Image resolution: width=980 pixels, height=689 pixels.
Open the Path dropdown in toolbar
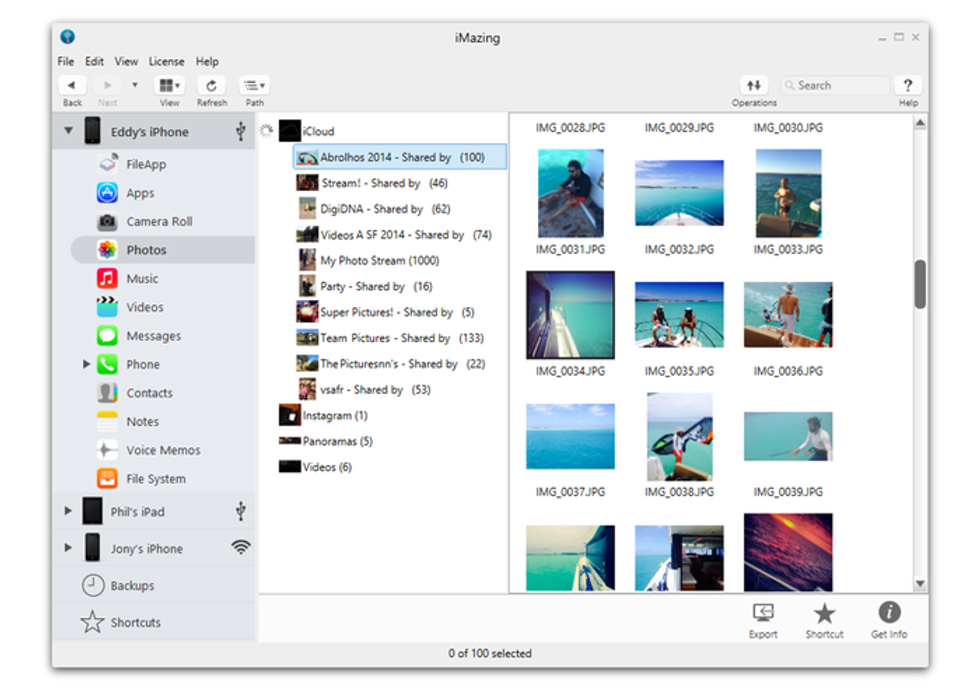pyautogui.click(x=255, y=86)
